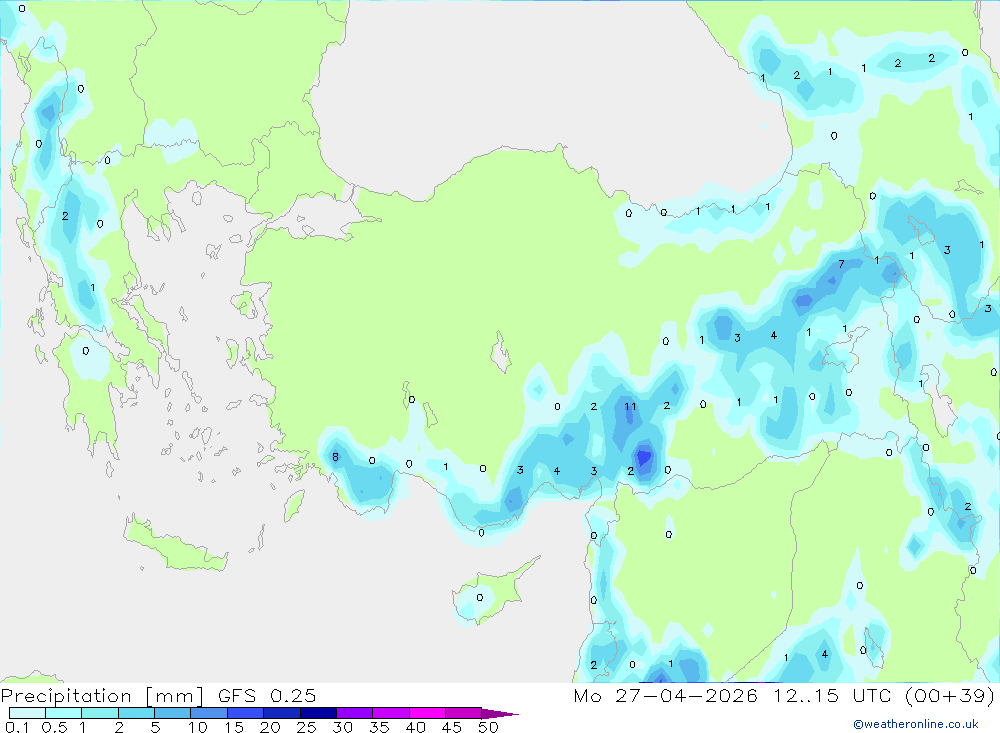
Task: Click the '8' precipitation value on map
Action: [x=335, y=457]
